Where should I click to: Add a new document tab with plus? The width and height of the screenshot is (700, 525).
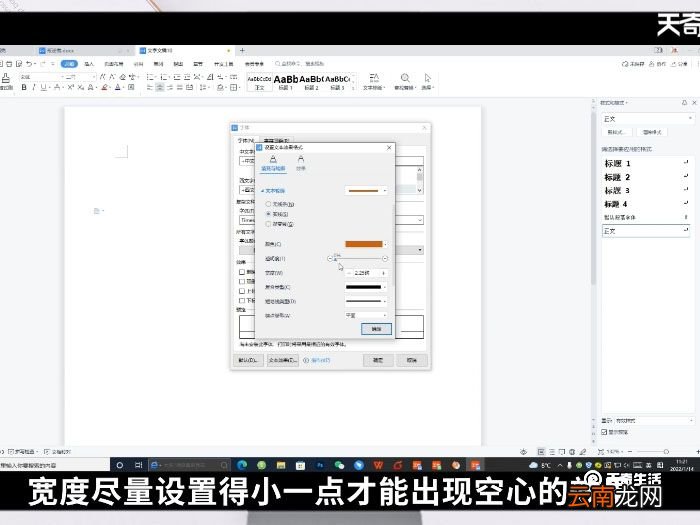click(242, 50)
